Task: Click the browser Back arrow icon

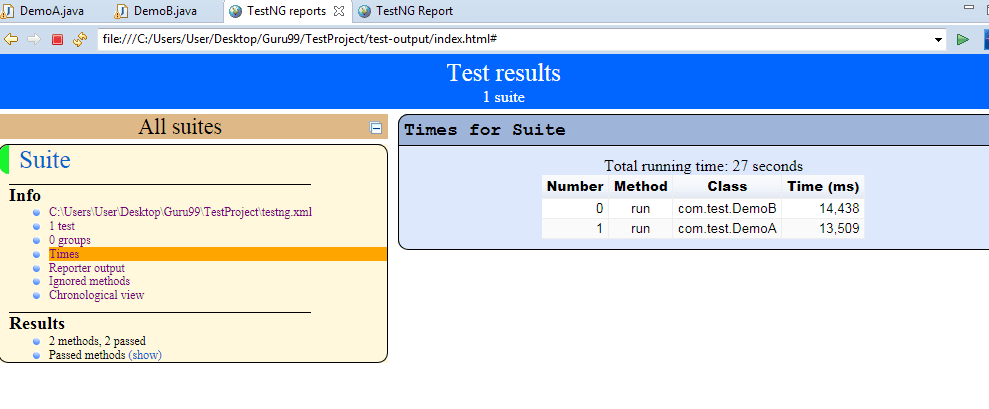Action: click(x=11, y=39)
